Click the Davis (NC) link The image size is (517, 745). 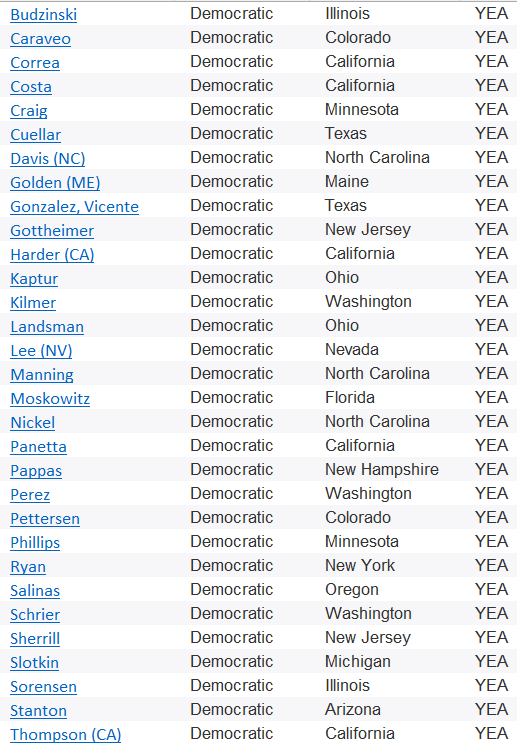48,159
